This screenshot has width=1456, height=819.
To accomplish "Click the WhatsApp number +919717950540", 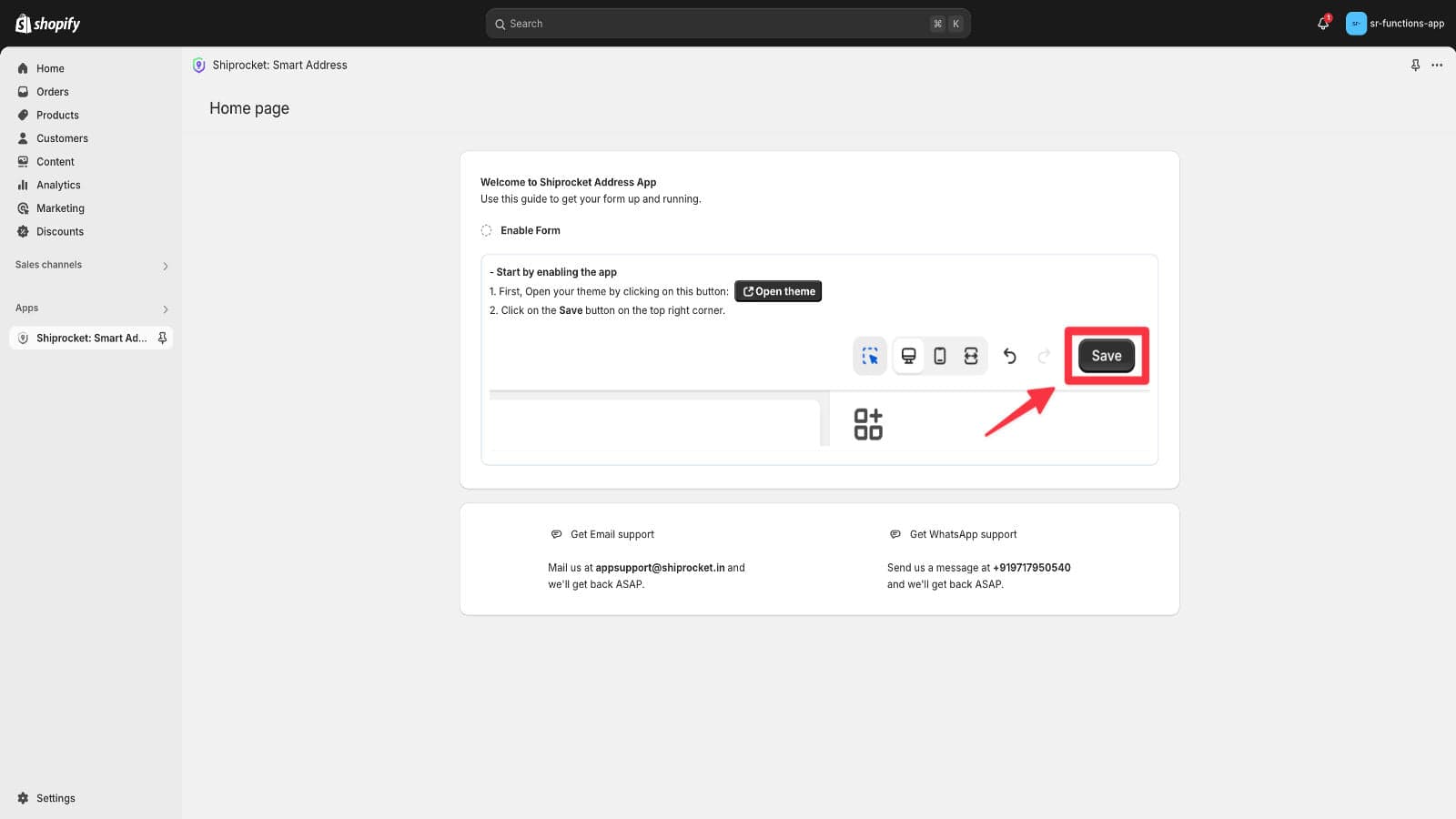I will pyautogui.click(x=1031, y=568).
